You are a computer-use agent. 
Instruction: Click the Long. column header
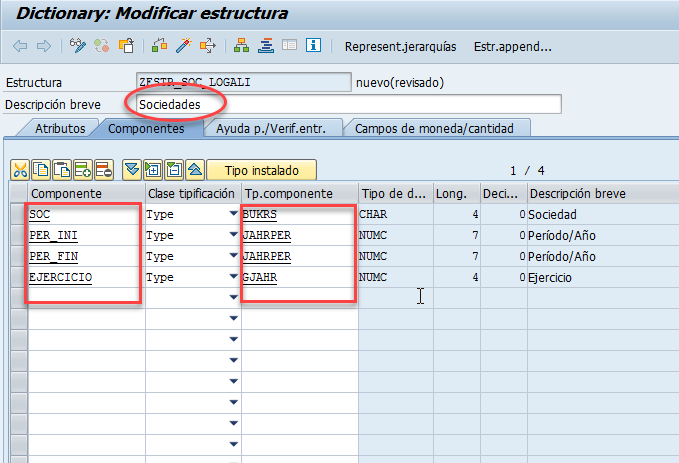pos(456,193)
